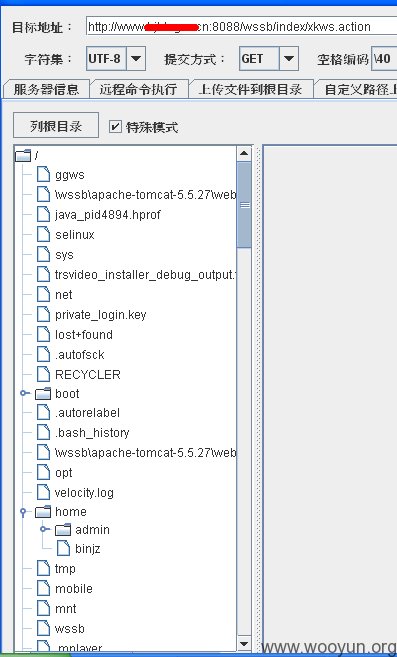Click the tree vertical scrollbar thumb
397x657 pixels.
(x=244, y=205)
